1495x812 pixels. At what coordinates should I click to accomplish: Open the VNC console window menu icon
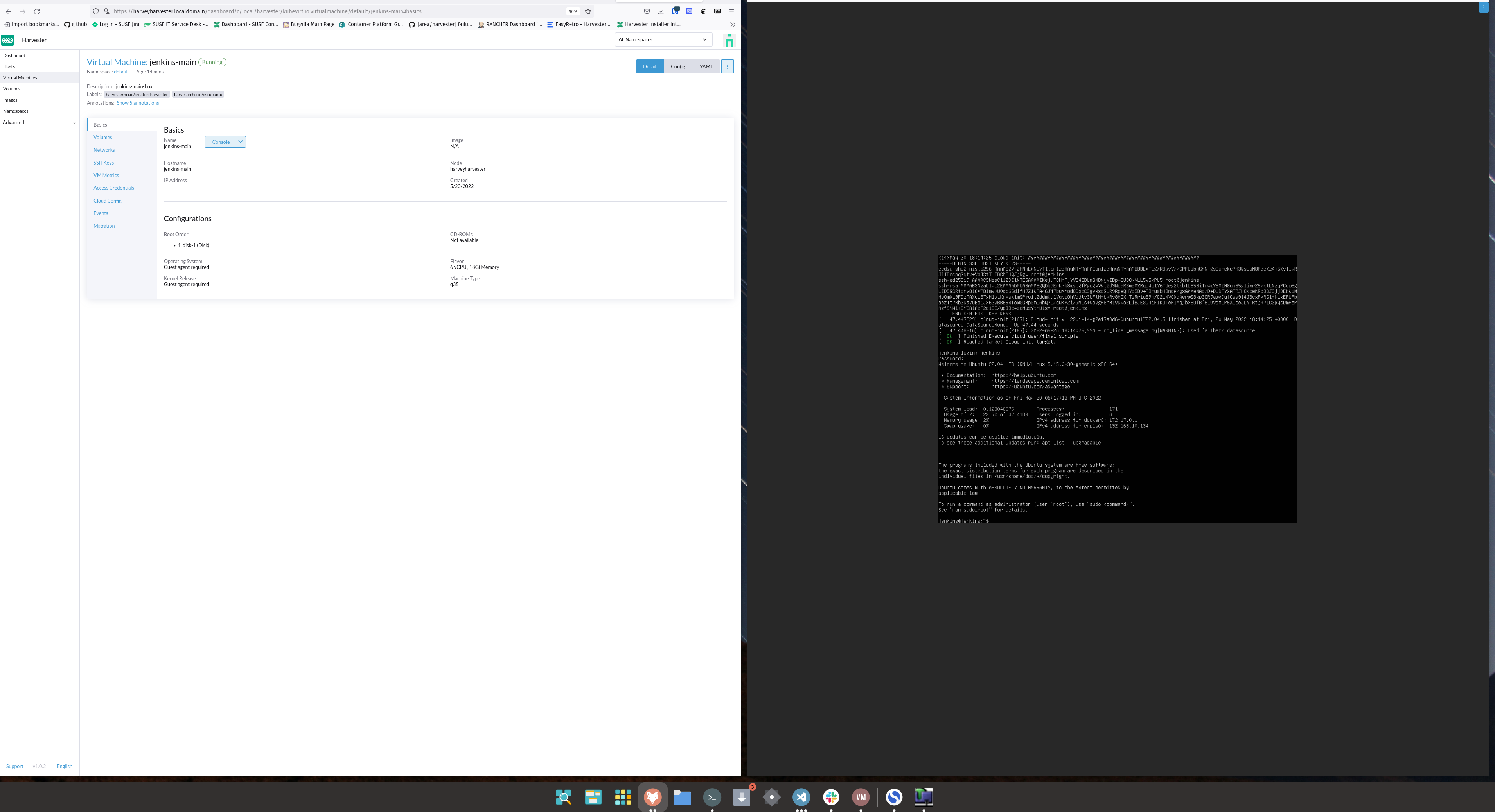[x=1483, y=7]
